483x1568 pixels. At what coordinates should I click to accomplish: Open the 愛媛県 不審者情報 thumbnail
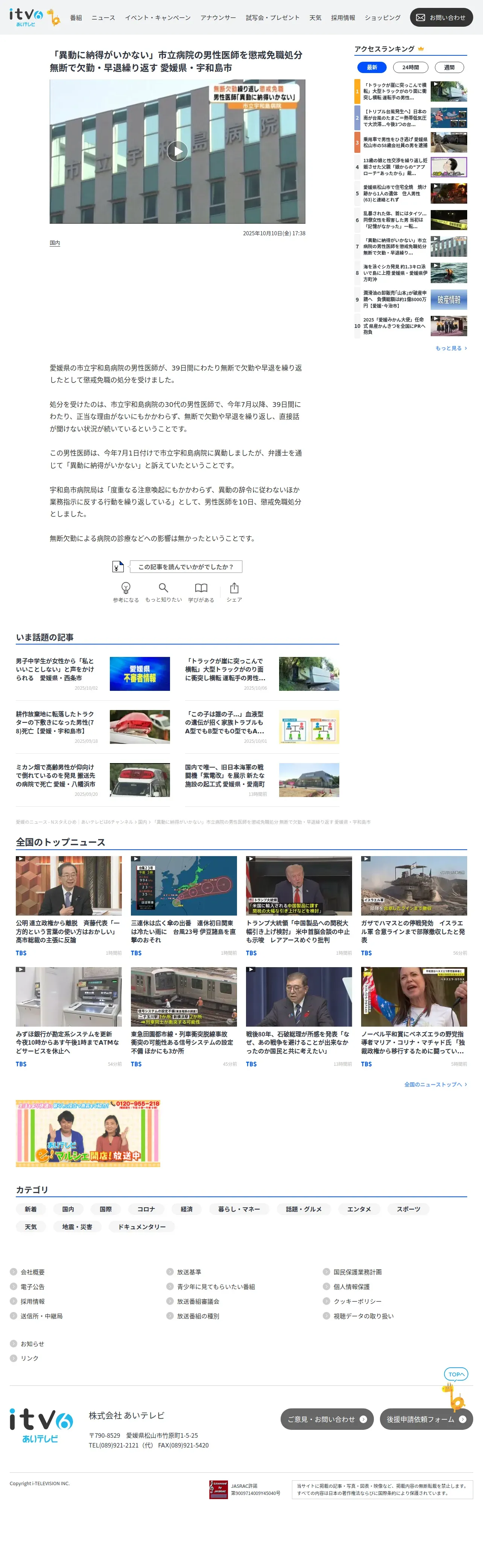click(139, 674)
